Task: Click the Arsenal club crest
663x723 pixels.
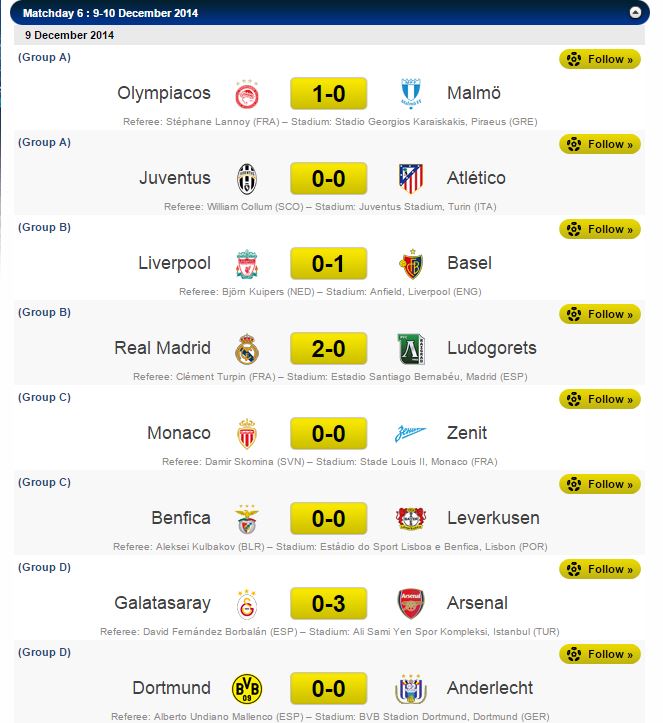Action: point(410,604)
